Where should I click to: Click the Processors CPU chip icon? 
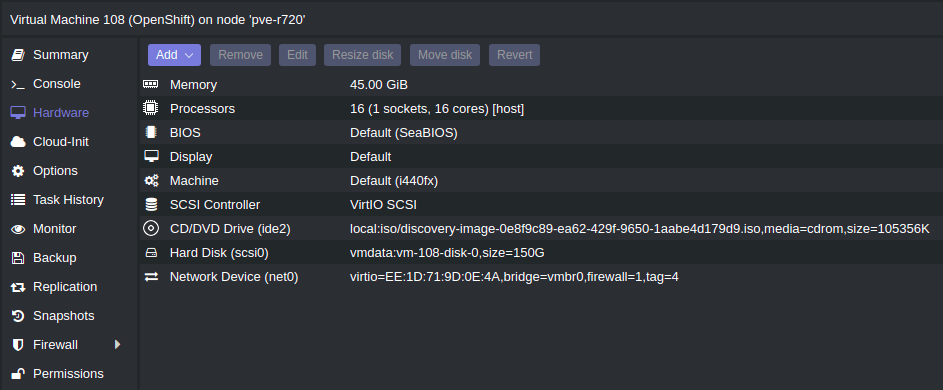150,108
